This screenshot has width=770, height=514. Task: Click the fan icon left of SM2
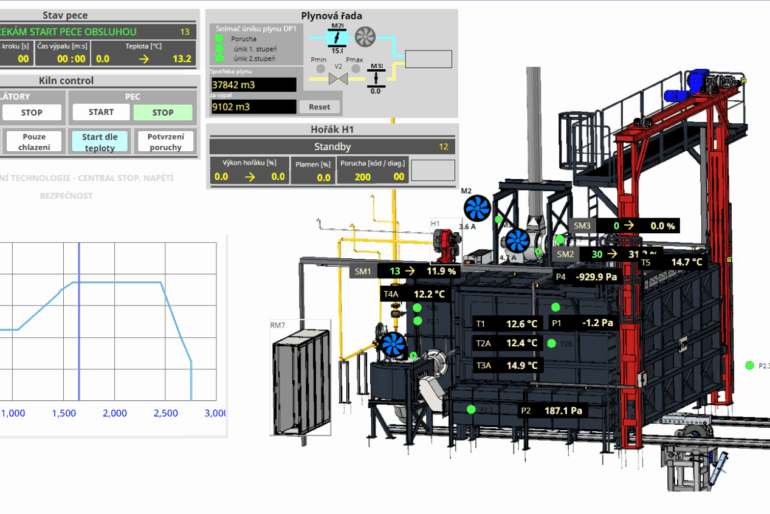pyautogui.click(x=516, y=241)
